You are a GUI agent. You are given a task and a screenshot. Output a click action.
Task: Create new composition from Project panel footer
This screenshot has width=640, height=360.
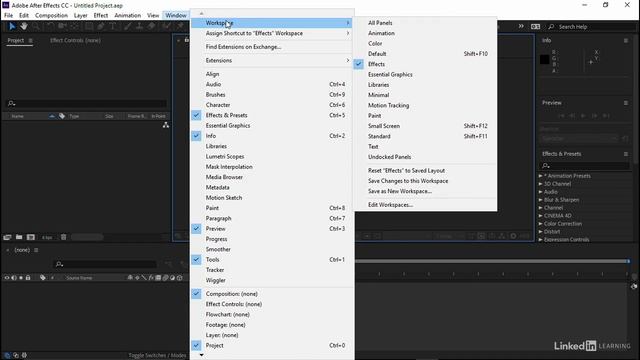click(31, 237)
